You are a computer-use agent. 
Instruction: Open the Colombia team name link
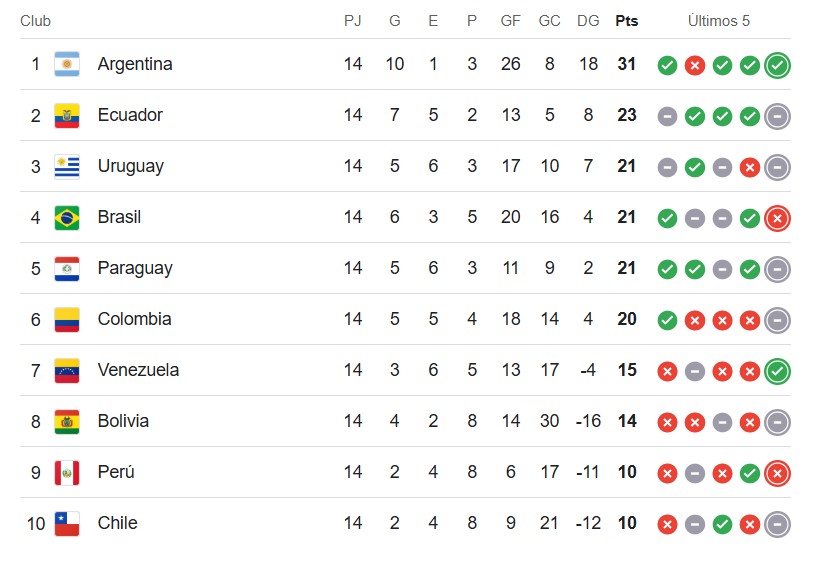tap(134, 319)
